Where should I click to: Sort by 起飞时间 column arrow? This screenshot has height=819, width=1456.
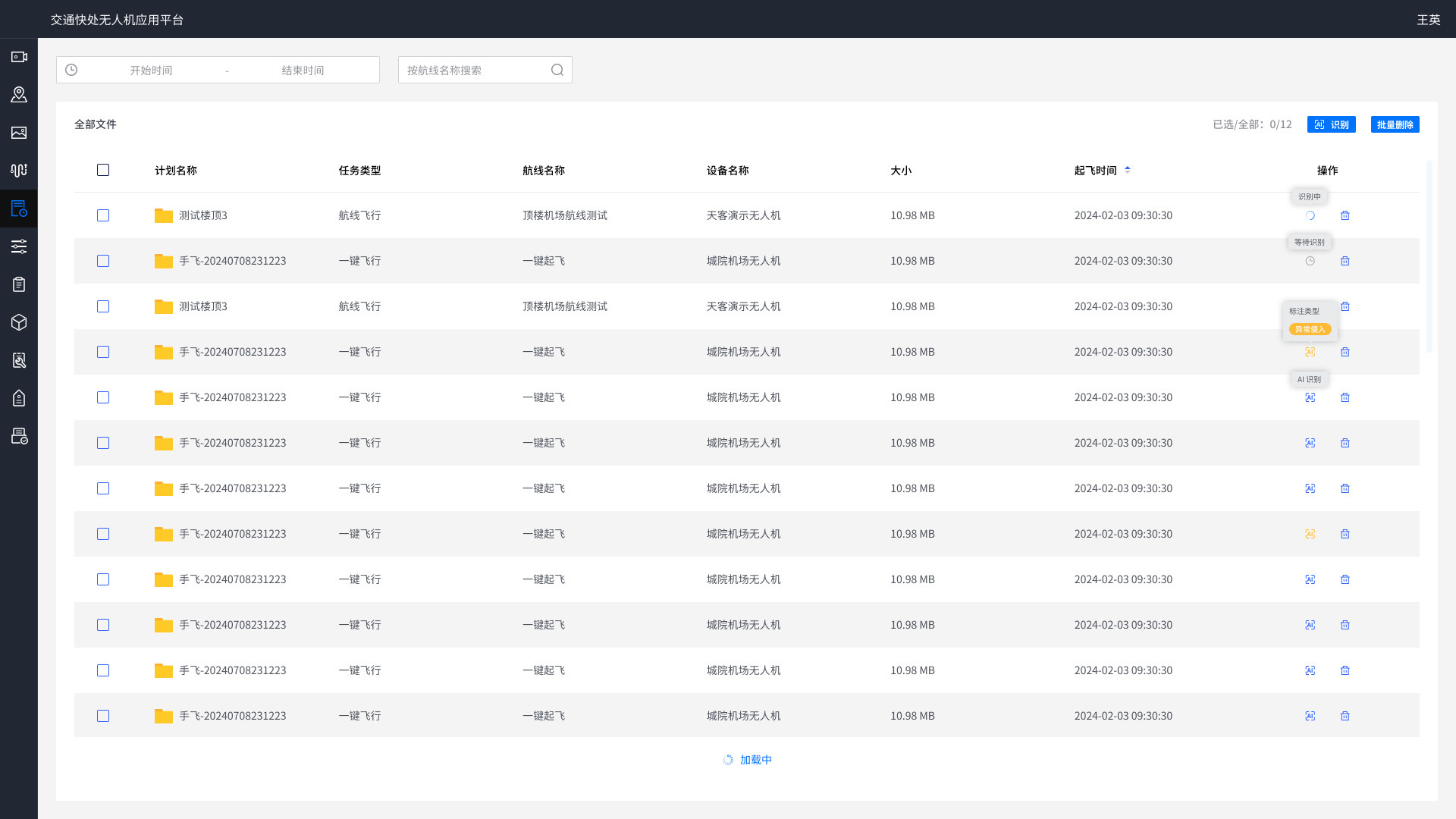(1128, 170)
